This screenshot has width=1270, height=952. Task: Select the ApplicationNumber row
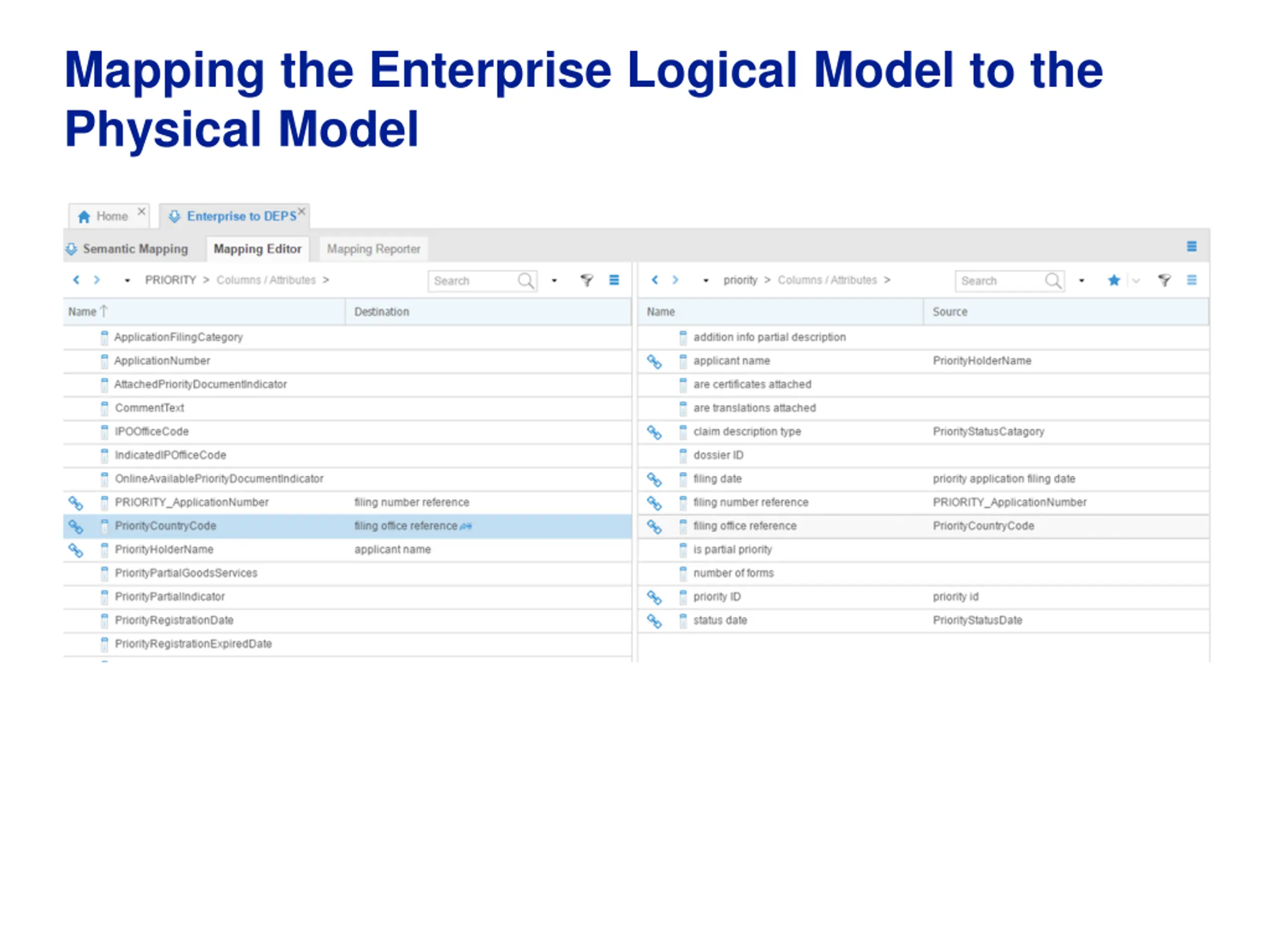347,361
